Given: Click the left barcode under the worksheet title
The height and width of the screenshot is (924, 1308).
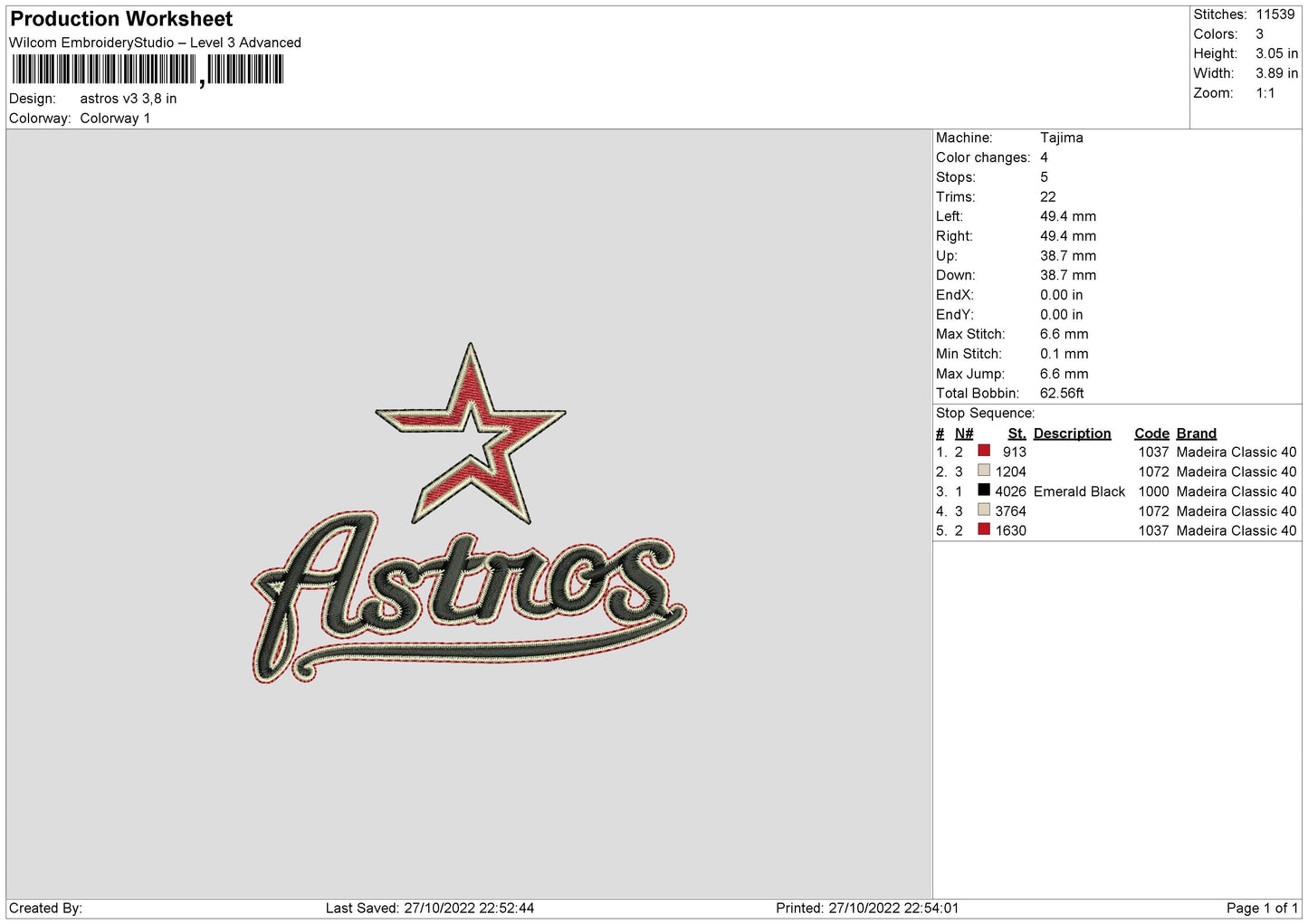Looking at the screenshot, I should click(x=103, y=70).
